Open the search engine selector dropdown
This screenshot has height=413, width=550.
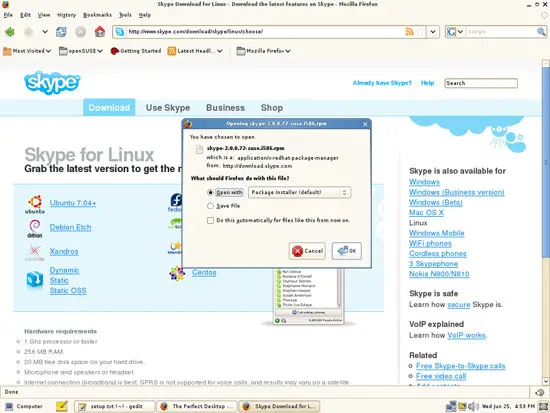point(455,32)
